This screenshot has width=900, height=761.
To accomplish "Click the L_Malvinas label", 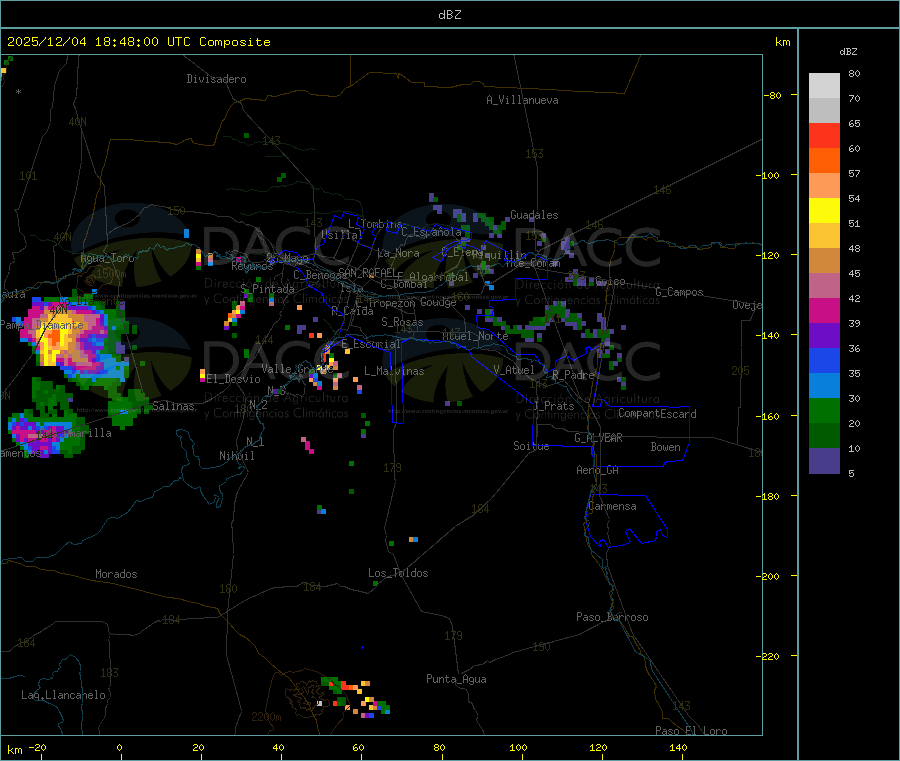I will (x=394, y=371).
